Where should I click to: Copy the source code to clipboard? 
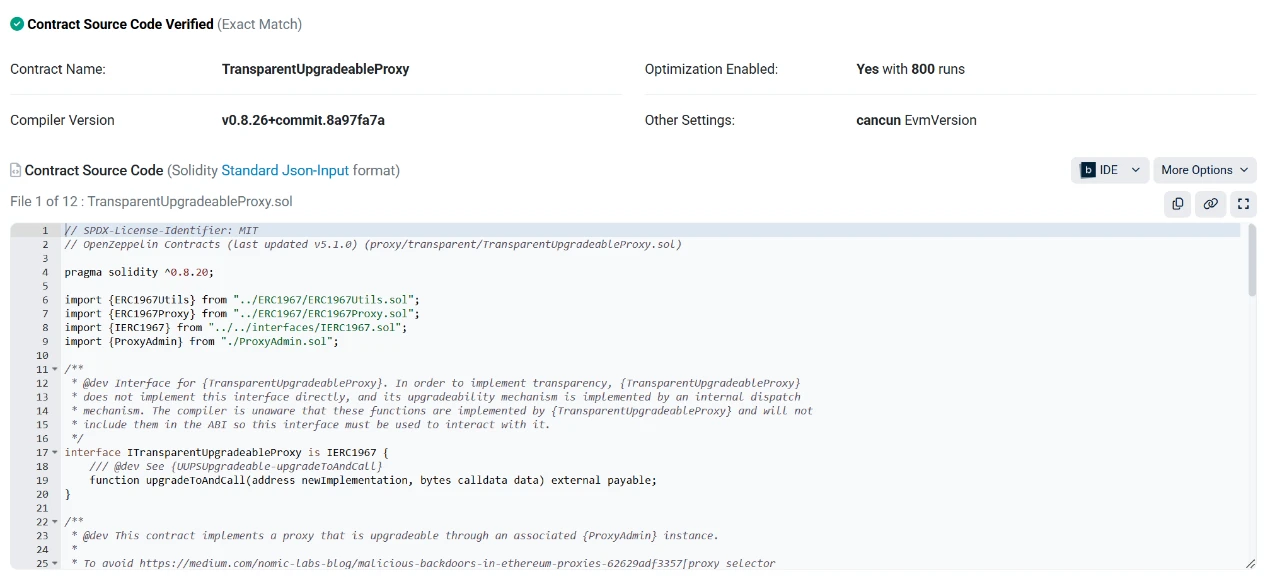click(x=1178, y=204)
